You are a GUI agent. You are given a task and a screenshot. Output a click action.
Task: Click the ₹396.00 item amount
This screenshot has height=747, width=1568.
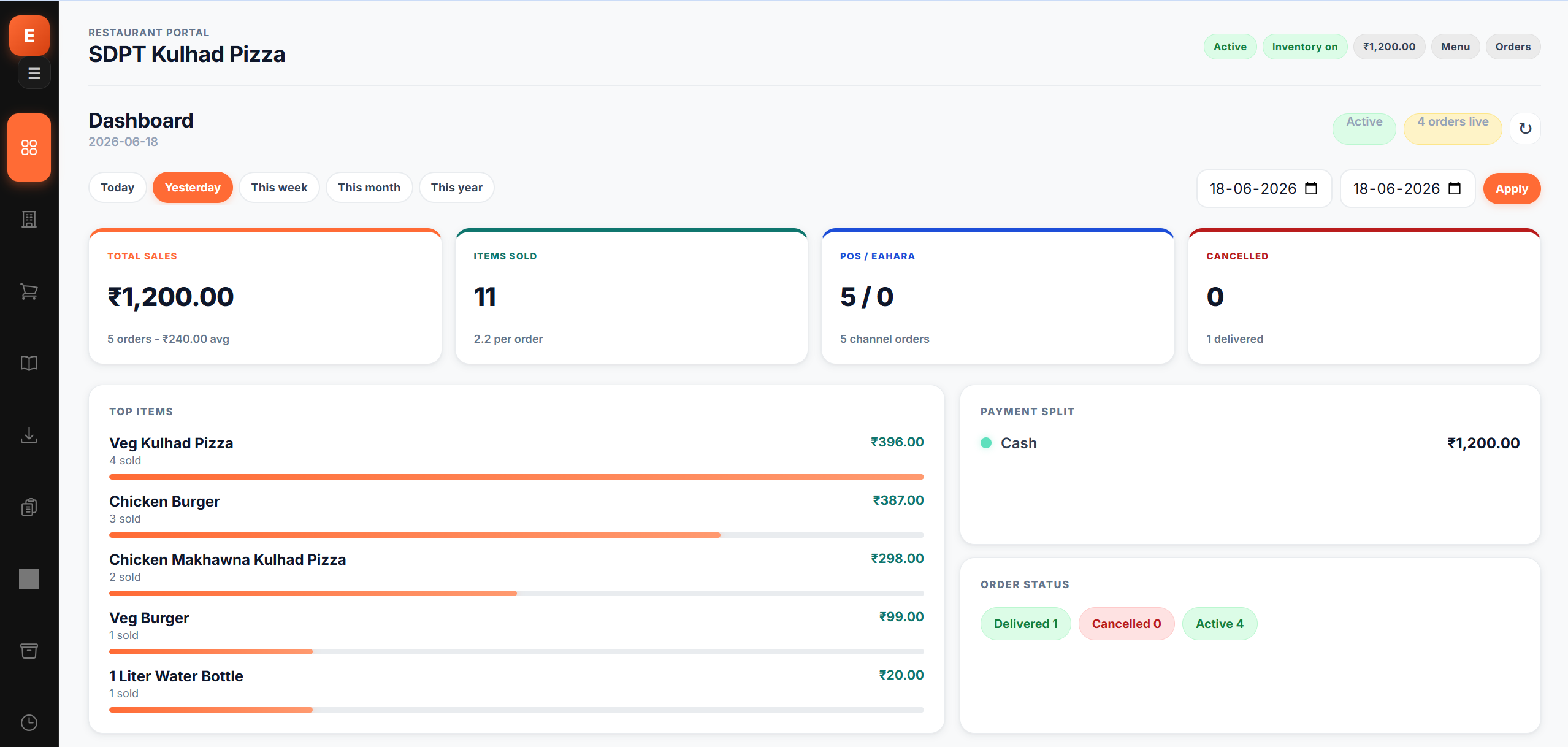coord(897,442)
